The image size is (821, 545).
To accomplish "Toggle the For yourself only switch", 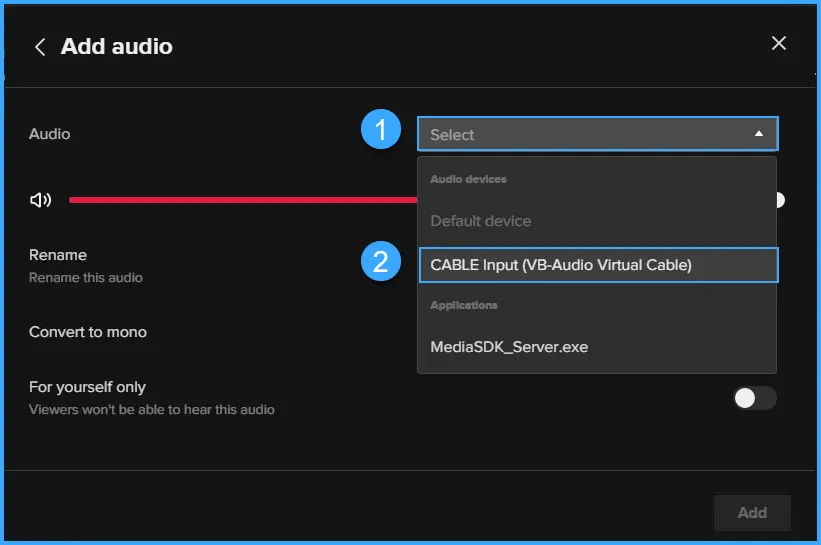I will tap(754, 398).
